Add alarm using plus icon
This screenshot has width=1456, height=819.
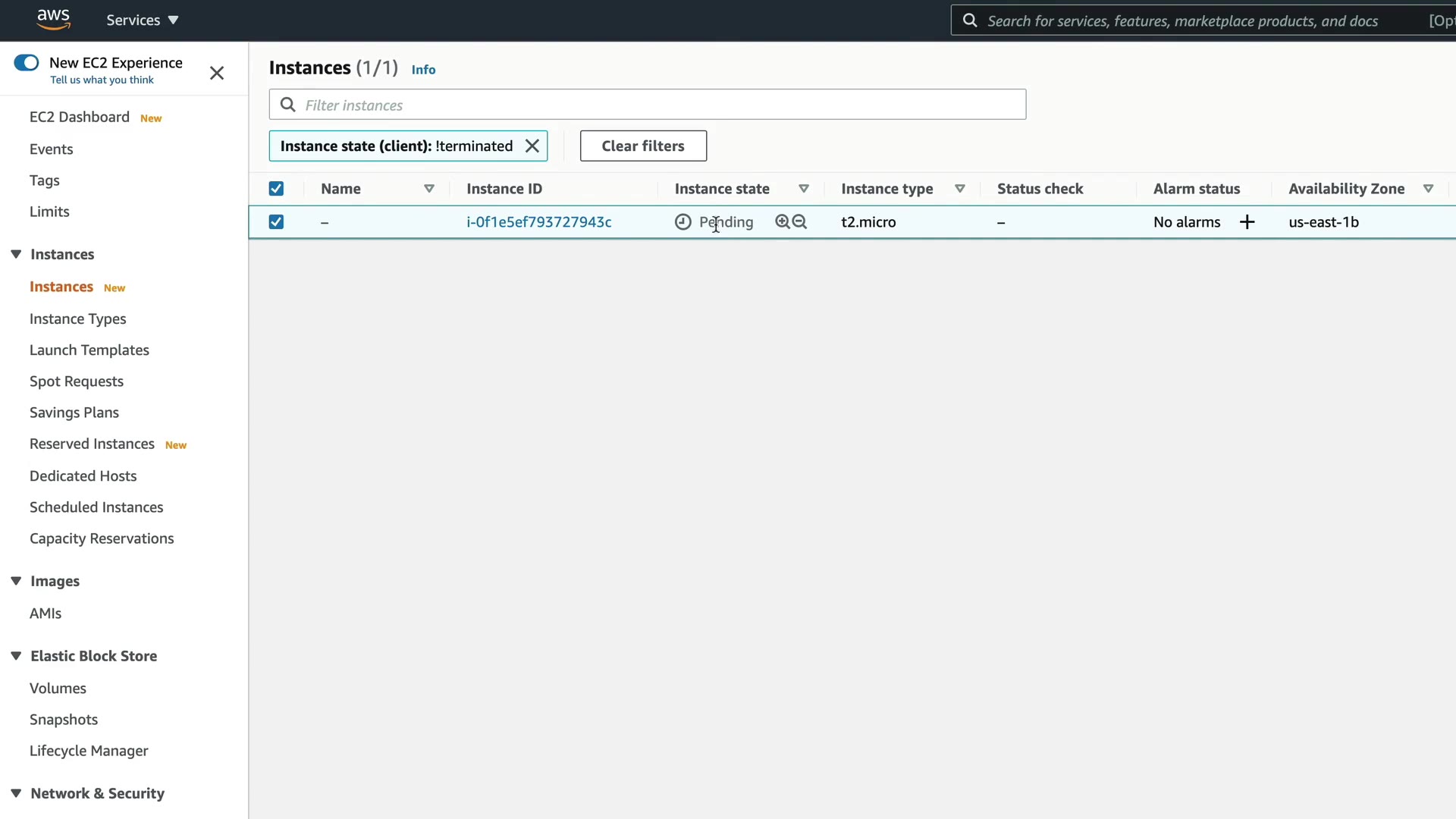click(x=1247, y=222)
